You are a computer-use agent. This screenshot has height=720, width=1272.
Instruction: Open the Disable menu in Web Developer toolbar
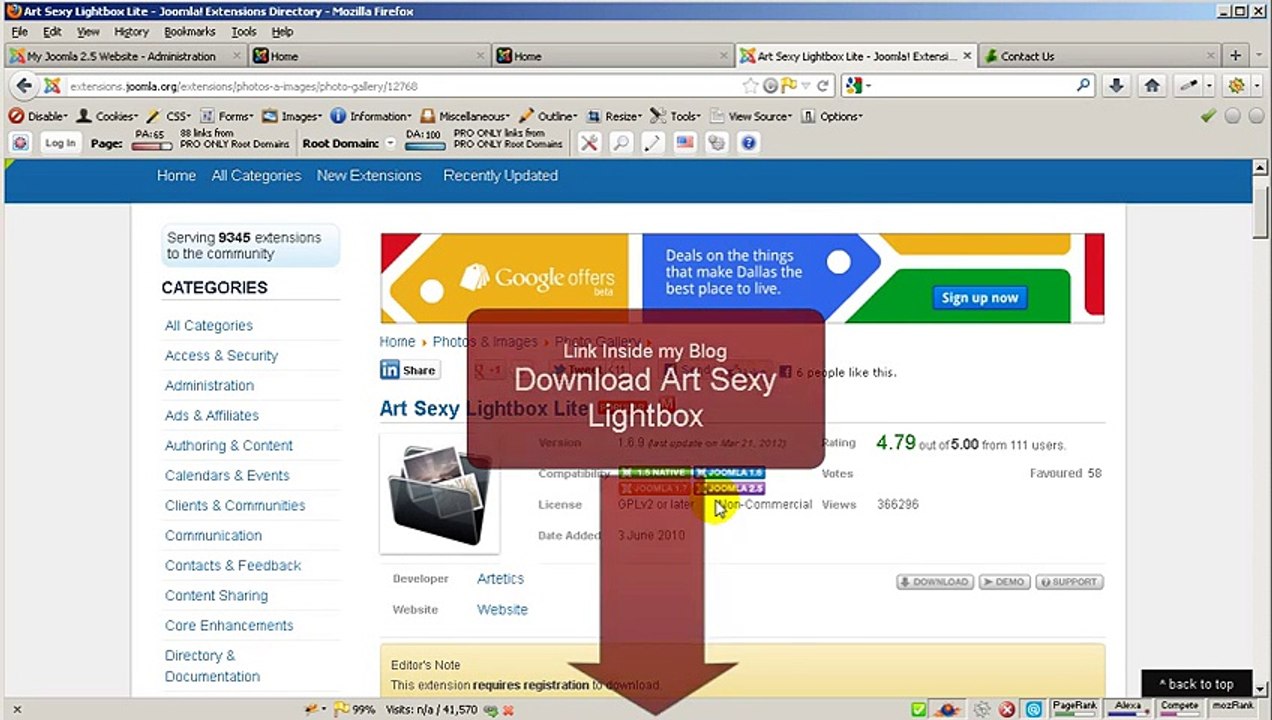tap(38, 116)
